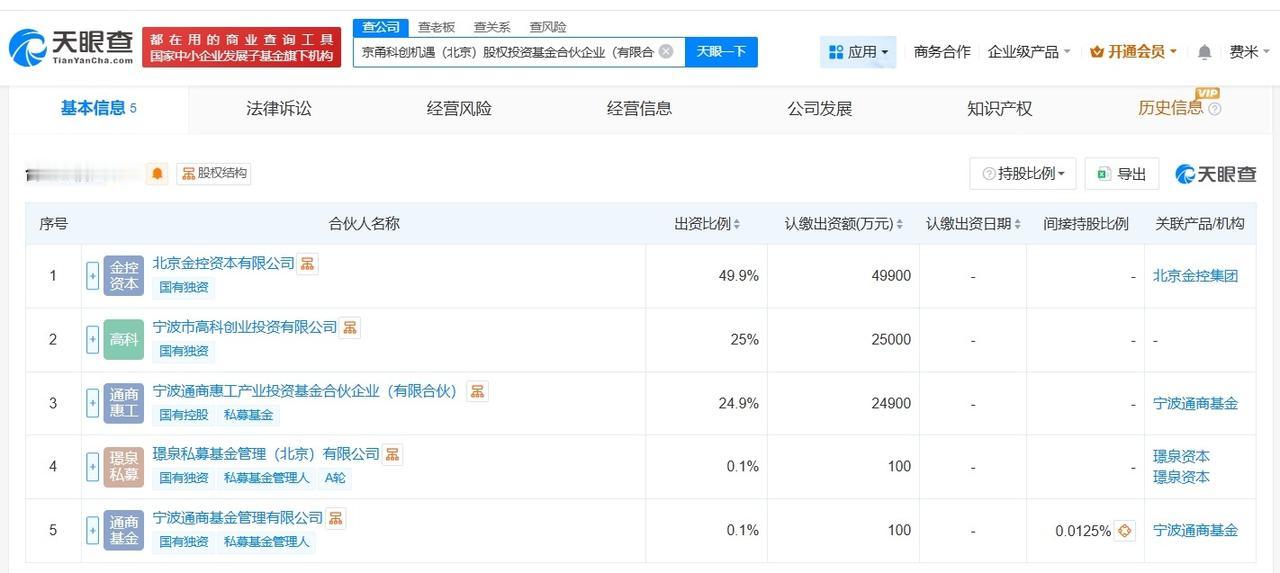This screenshot has width=1280, height=573.
Task: Open equity structure icon next to 宁波通商基金管理有限公司
Action: 336,518
